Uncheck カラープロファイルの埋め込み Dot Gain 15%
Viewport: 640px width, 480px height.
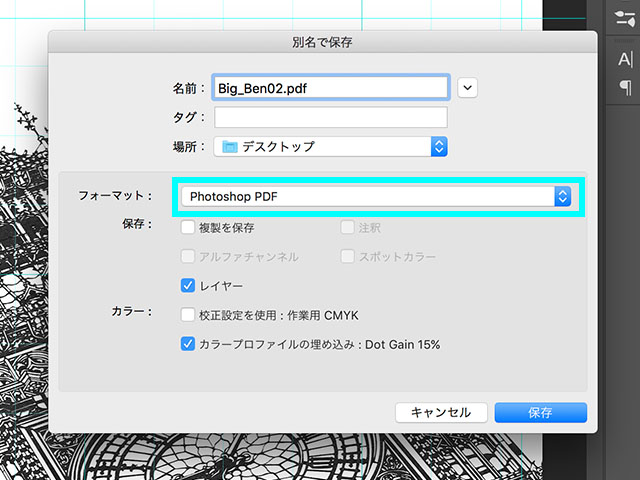click(188, 344)
